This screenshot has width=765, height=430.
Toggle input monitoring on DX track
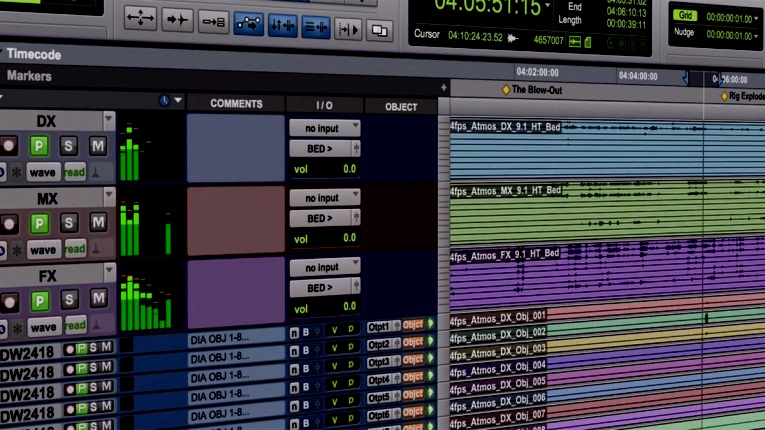[x=39, y=145]
